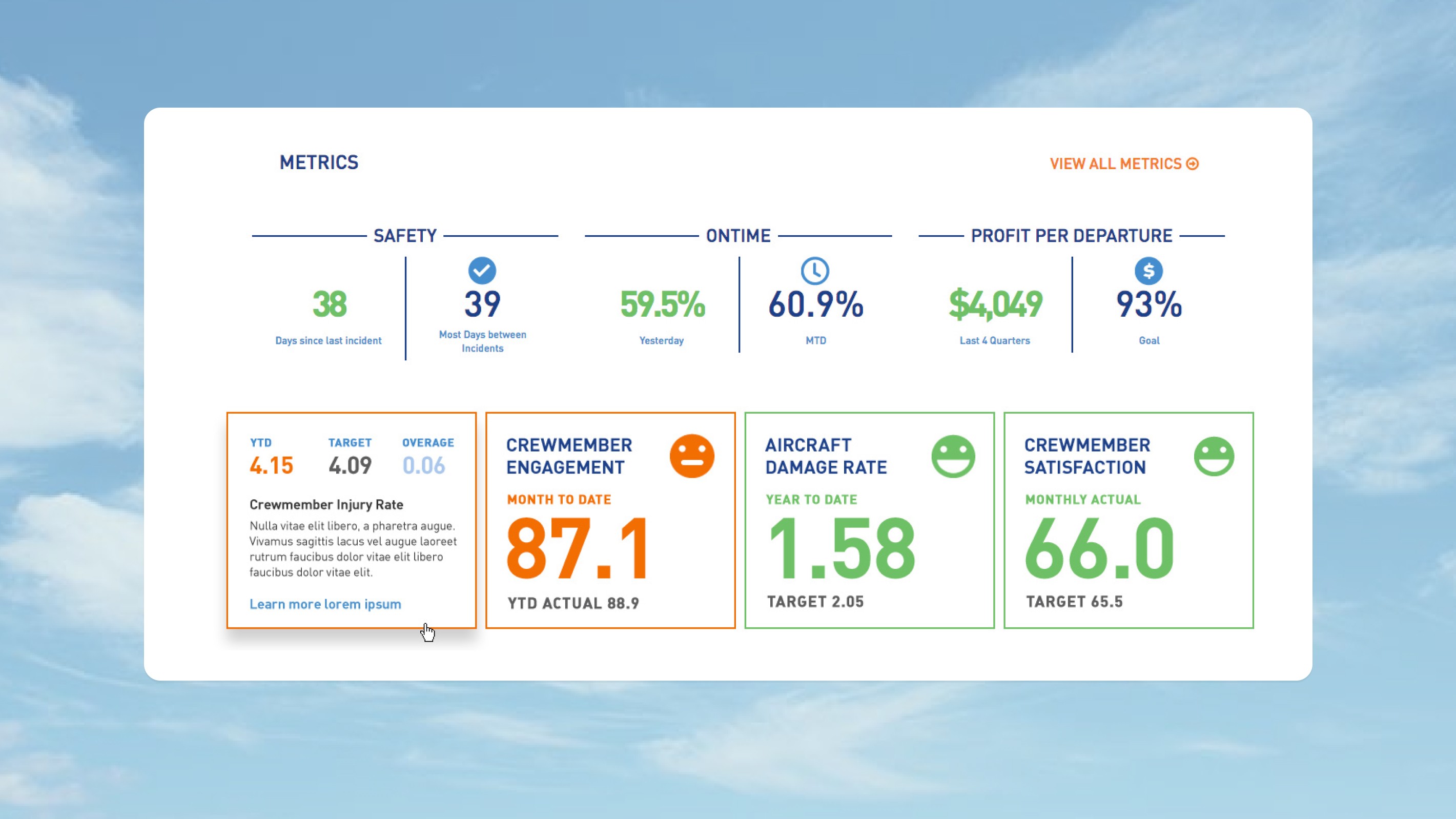Image resolution: width=1456 pixels, height=819 pixels.
Task: Click the Nulla vitae elit libero paragraph
Action: tap(353, 549)
